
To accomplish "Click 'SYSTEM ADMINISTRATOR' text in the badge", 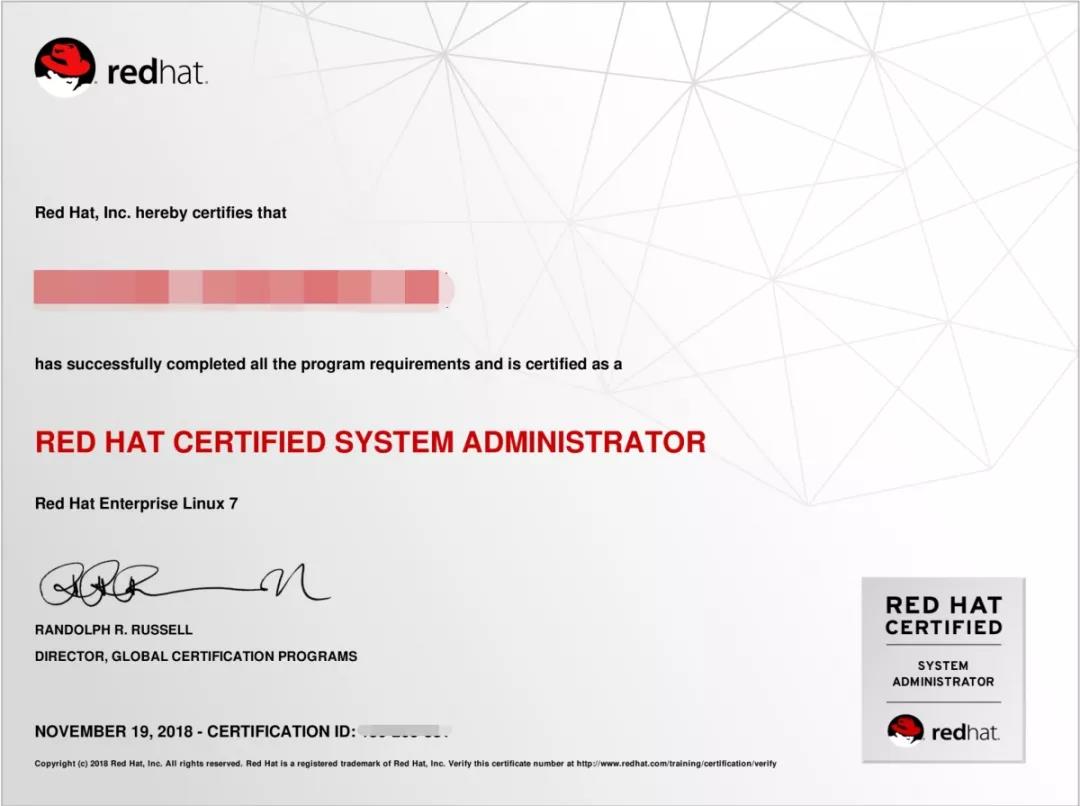I will (x=943, y=674).
